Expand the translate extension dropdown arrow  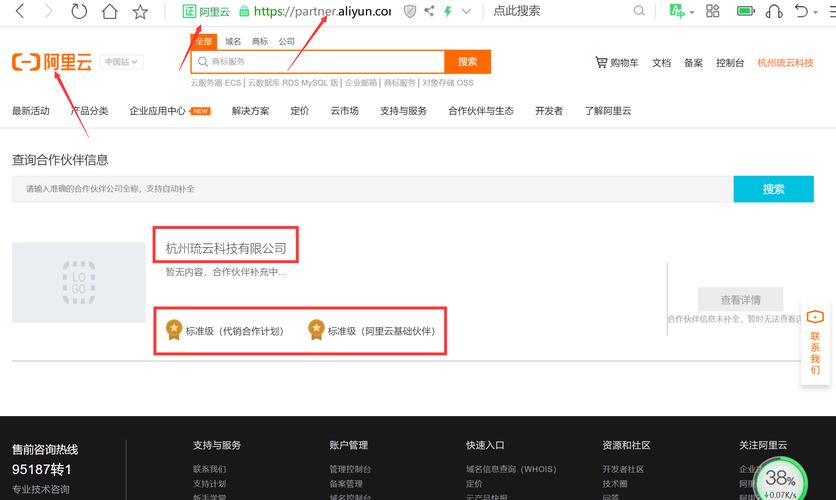tap(692, 12)
